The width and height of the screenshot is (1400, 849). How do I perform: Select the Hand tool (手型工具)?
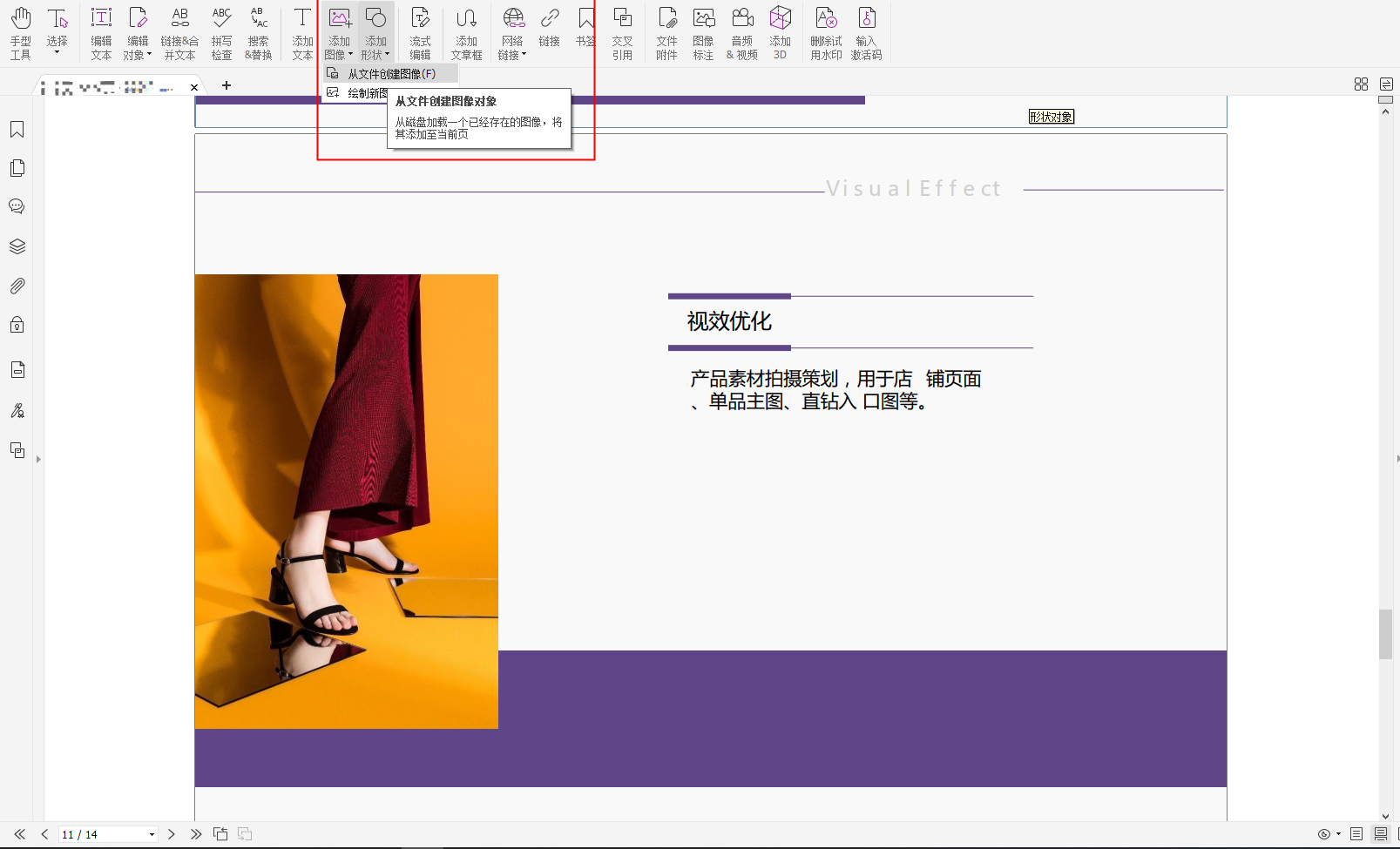click(x=21, y=32)
